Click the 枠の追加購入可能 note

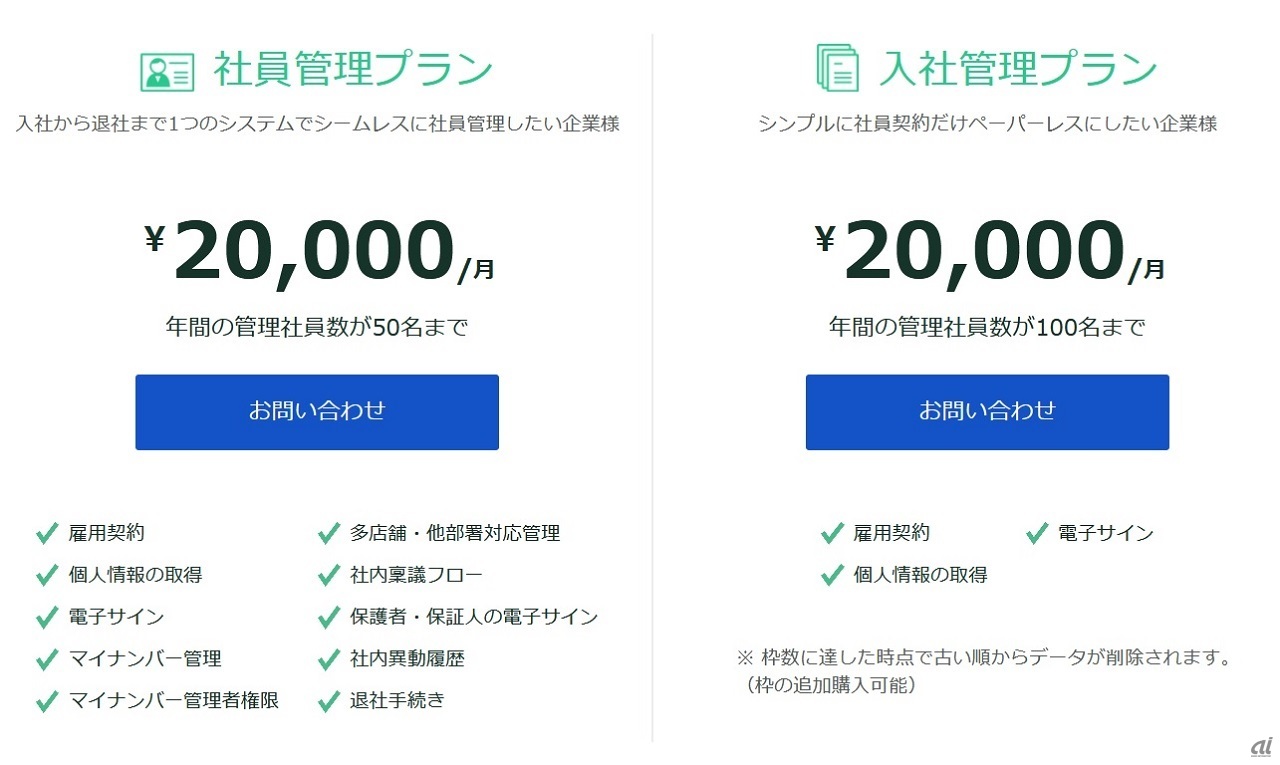point(830,686)
